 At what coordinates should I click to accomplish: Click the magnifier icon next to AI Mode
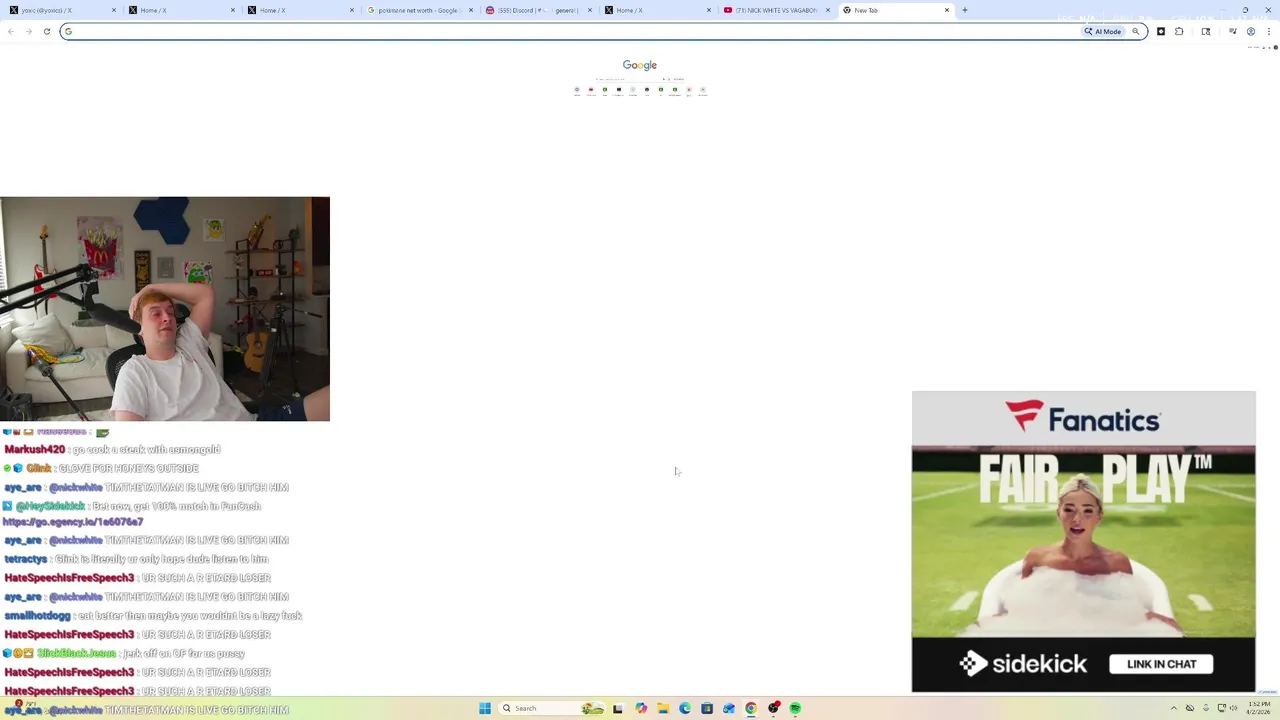(x=1135, y=31)
